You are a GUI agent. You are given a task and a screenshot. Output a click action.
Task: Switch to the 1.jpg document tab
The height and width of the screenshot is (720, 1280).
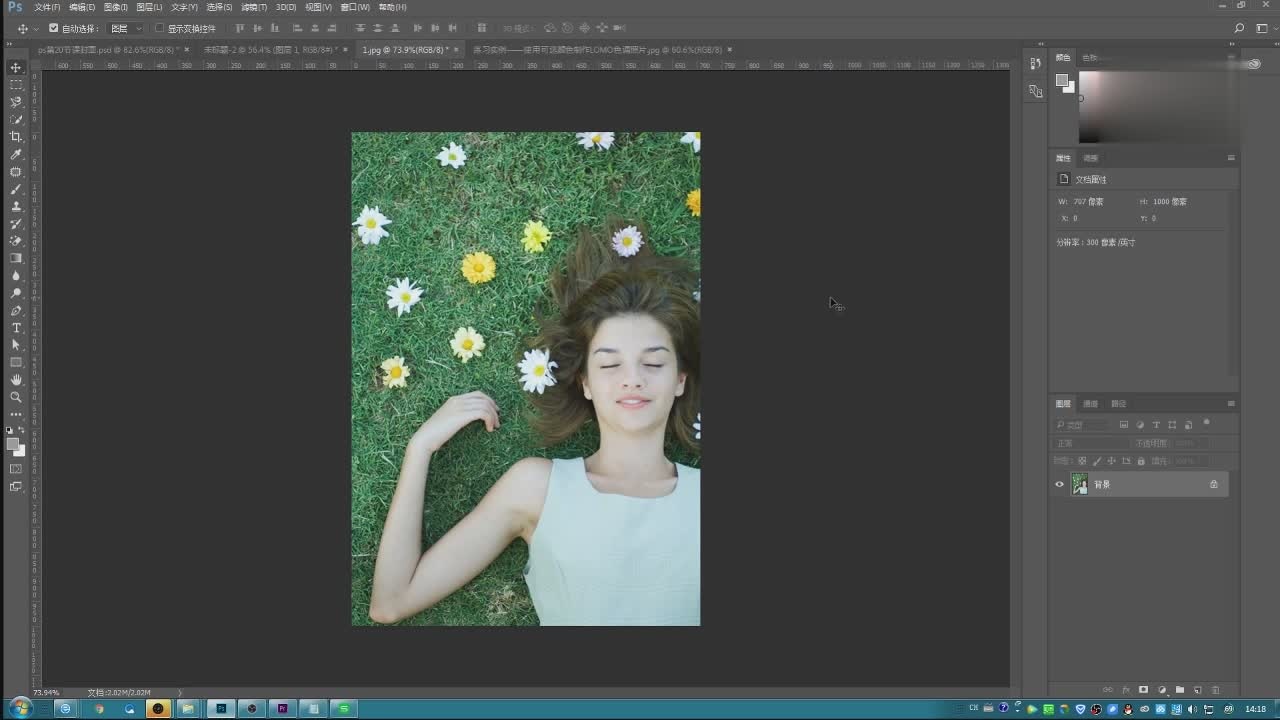tap(405, 49)
